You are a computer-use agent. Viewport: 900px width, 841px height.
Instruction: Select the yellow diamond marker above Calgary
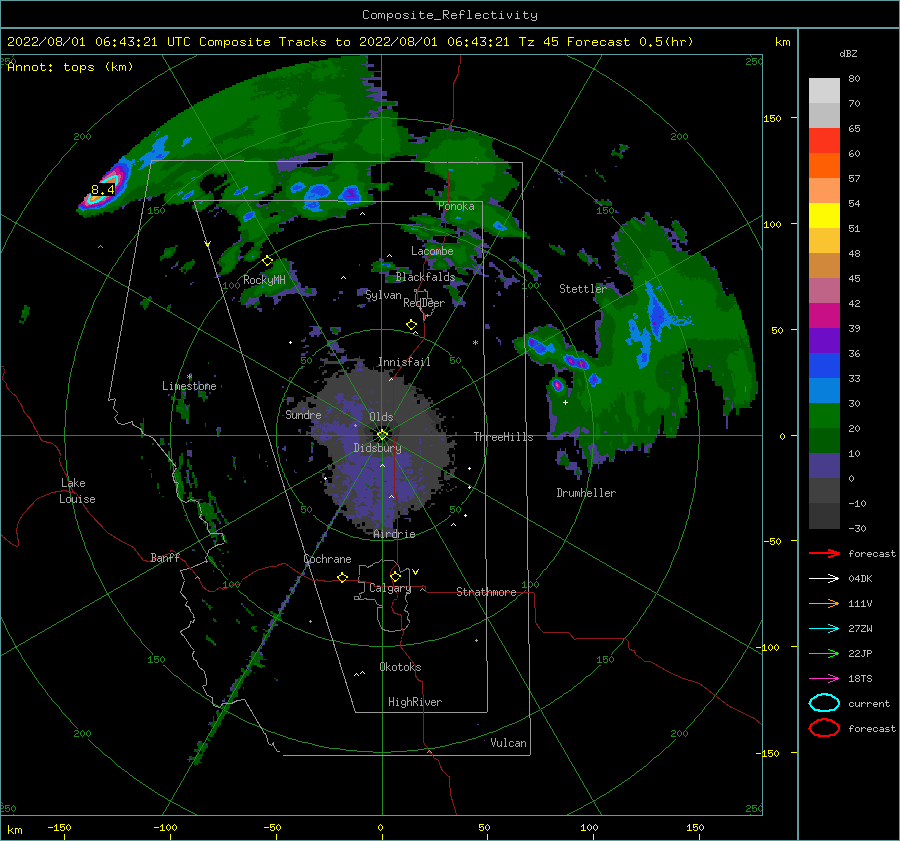click(x=395, y=576)
